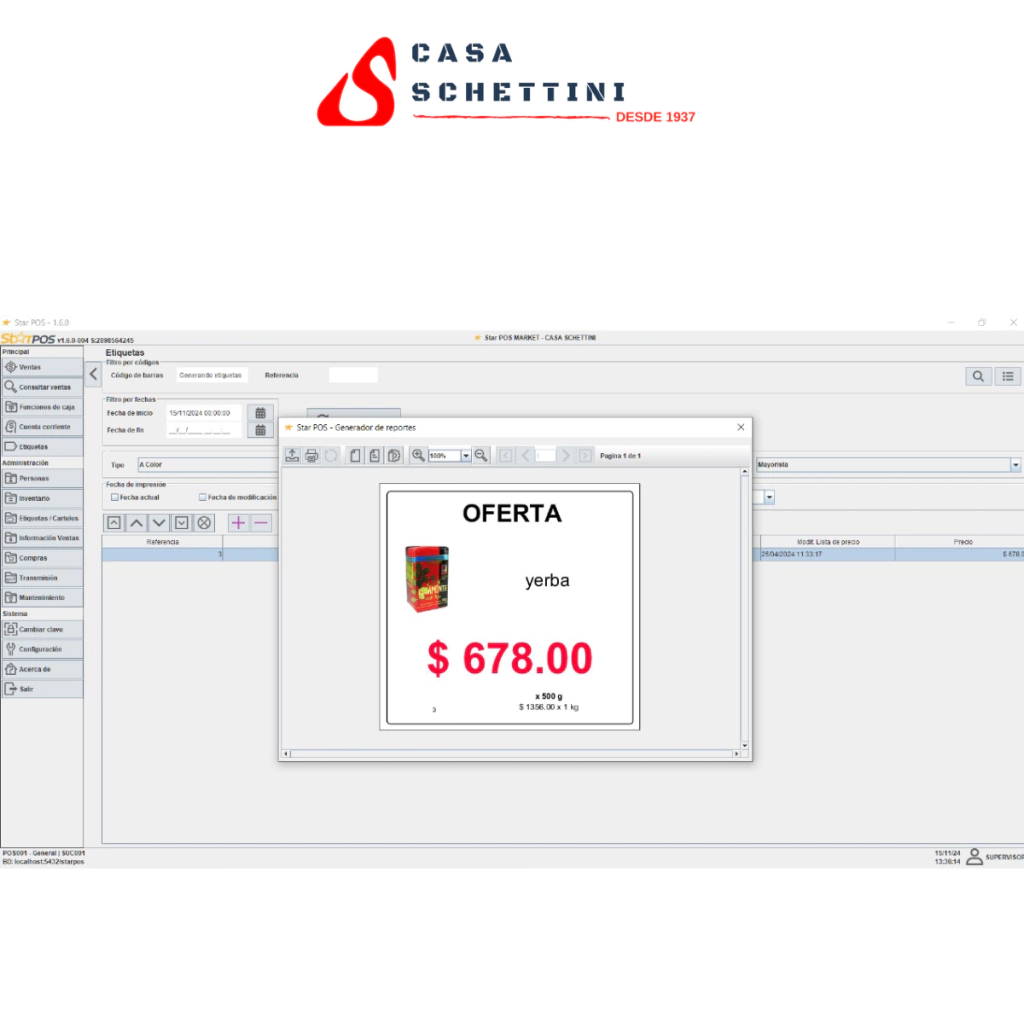Collapse the sidebar with the back arrow

pyautogui.click(x=93, y=374)
